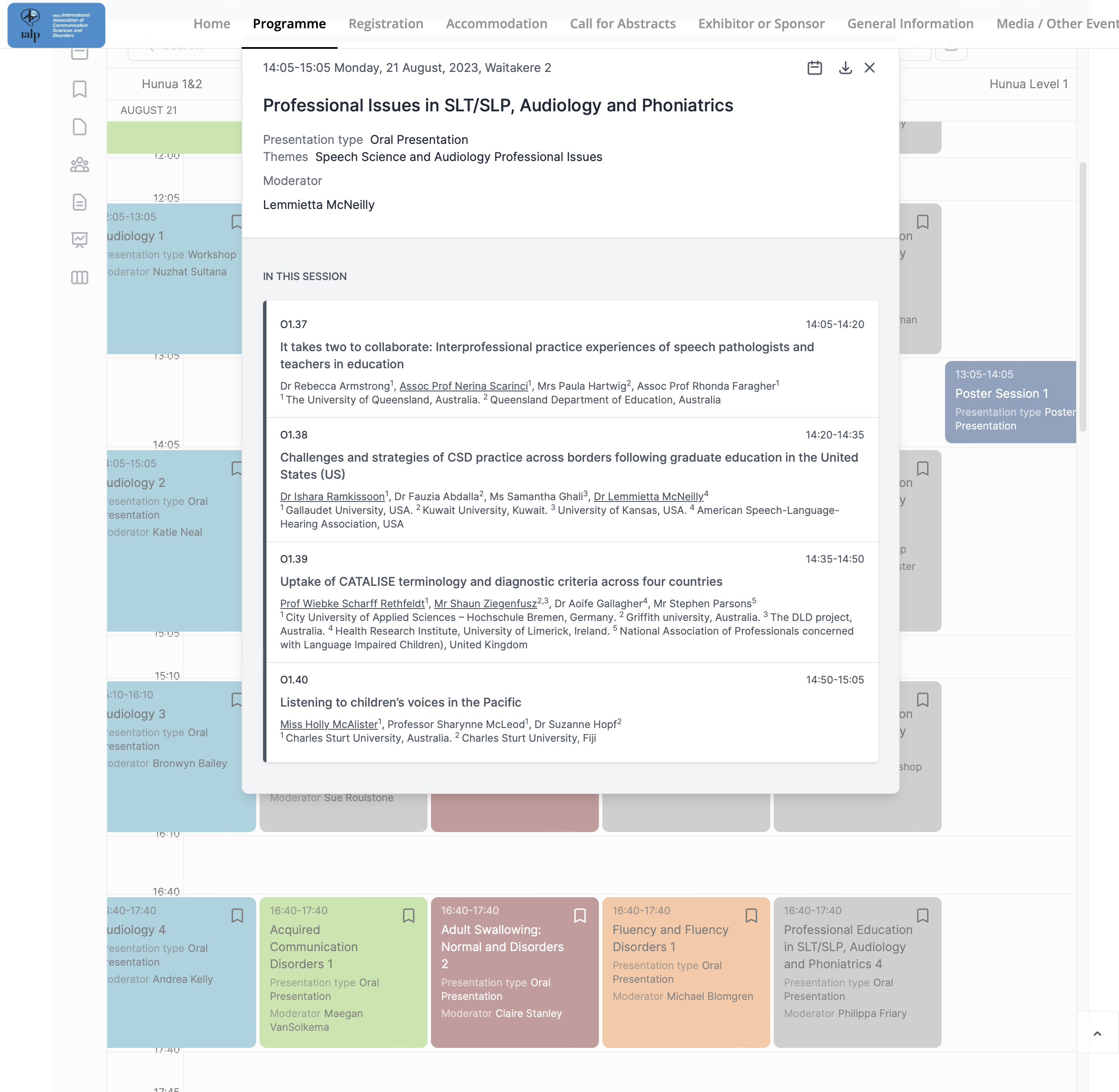Open Acquired Communication Disorders 1 session card
This screenshot has height=1092, width=1119.
pos(343,972)
